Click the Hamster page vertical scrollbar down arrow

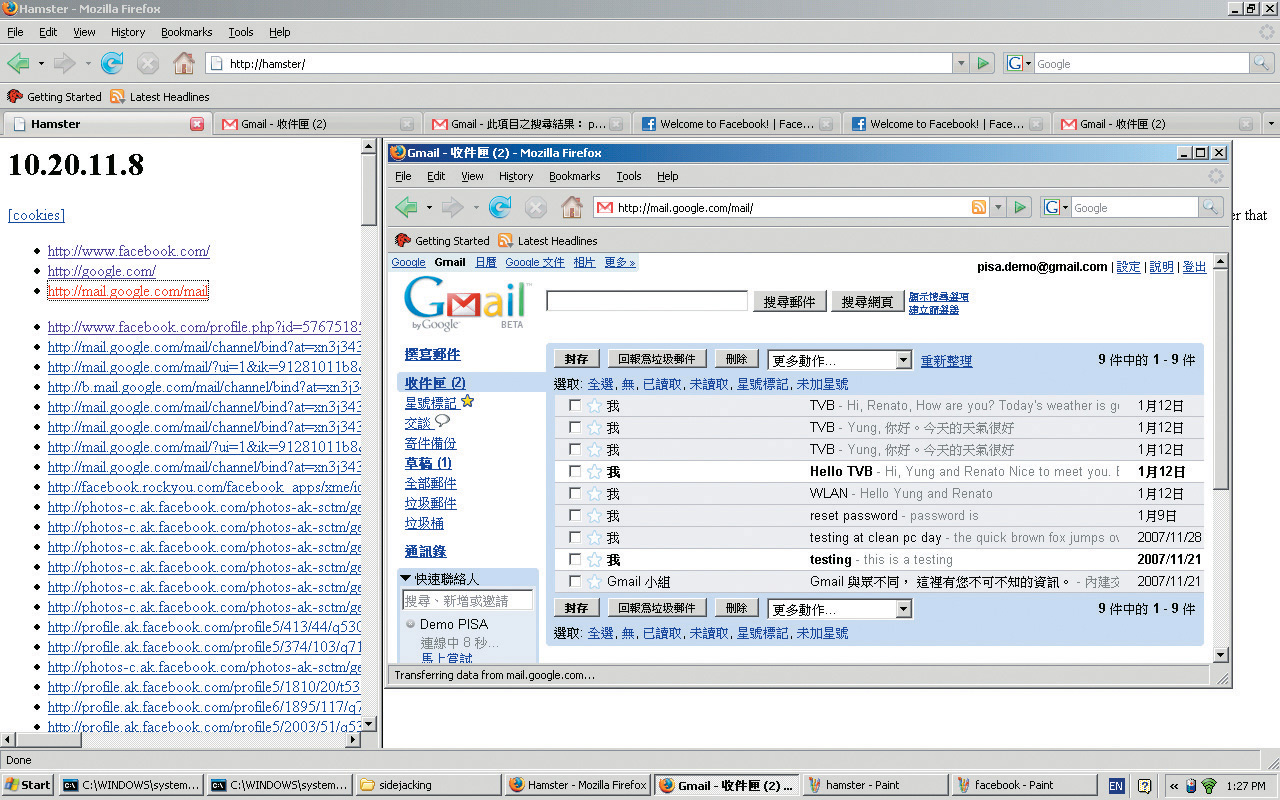click(369, 723)
